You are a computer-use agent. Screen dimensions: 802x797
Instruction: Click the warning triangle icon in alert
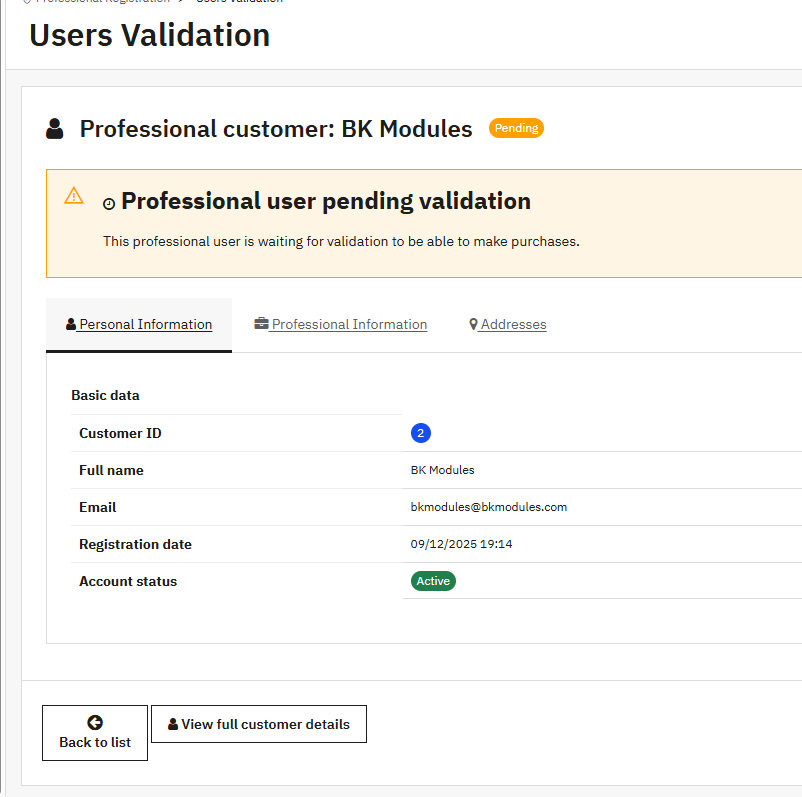coord(74,196)
